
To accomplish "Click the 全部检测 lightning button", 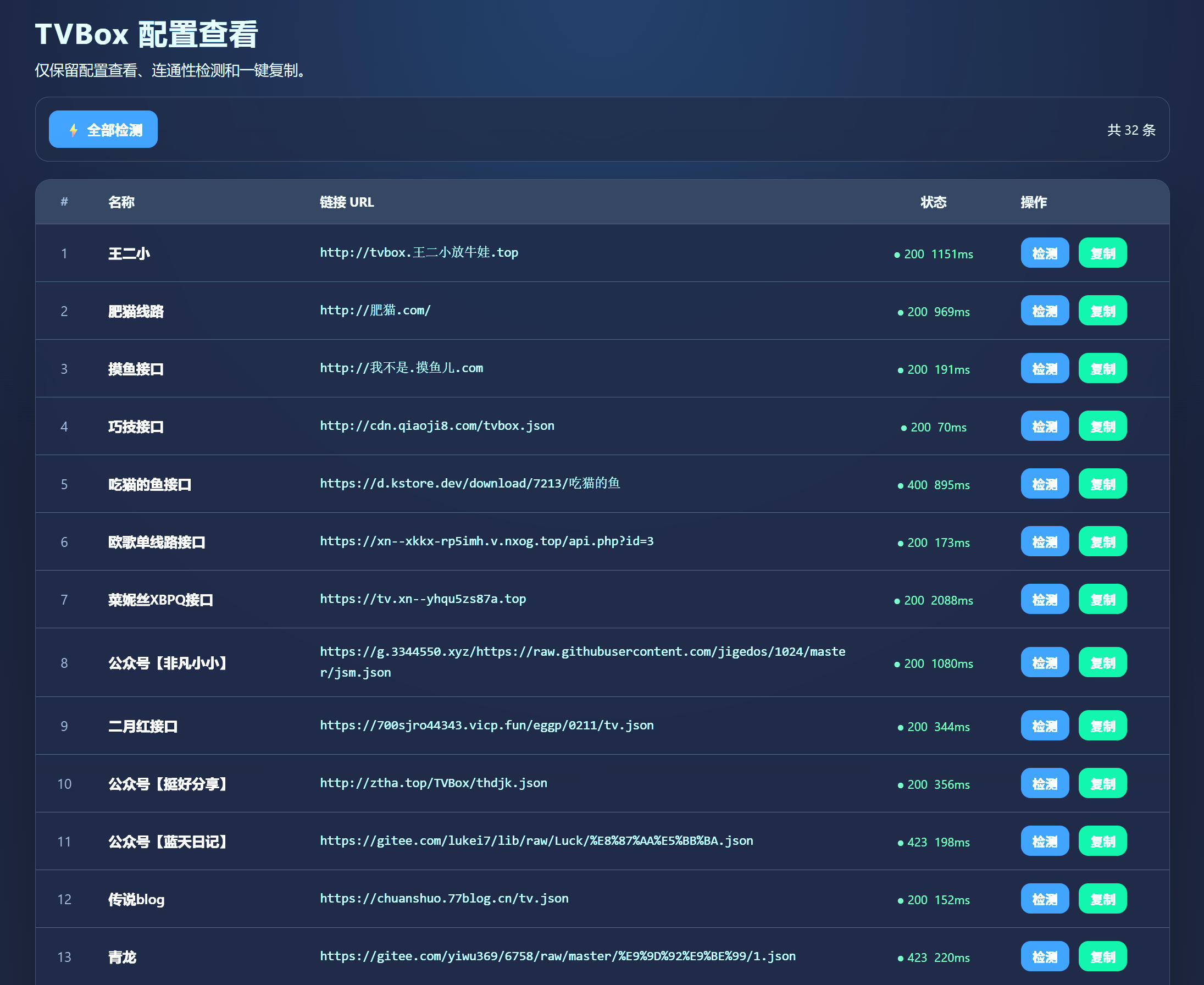I will (103, 129).
